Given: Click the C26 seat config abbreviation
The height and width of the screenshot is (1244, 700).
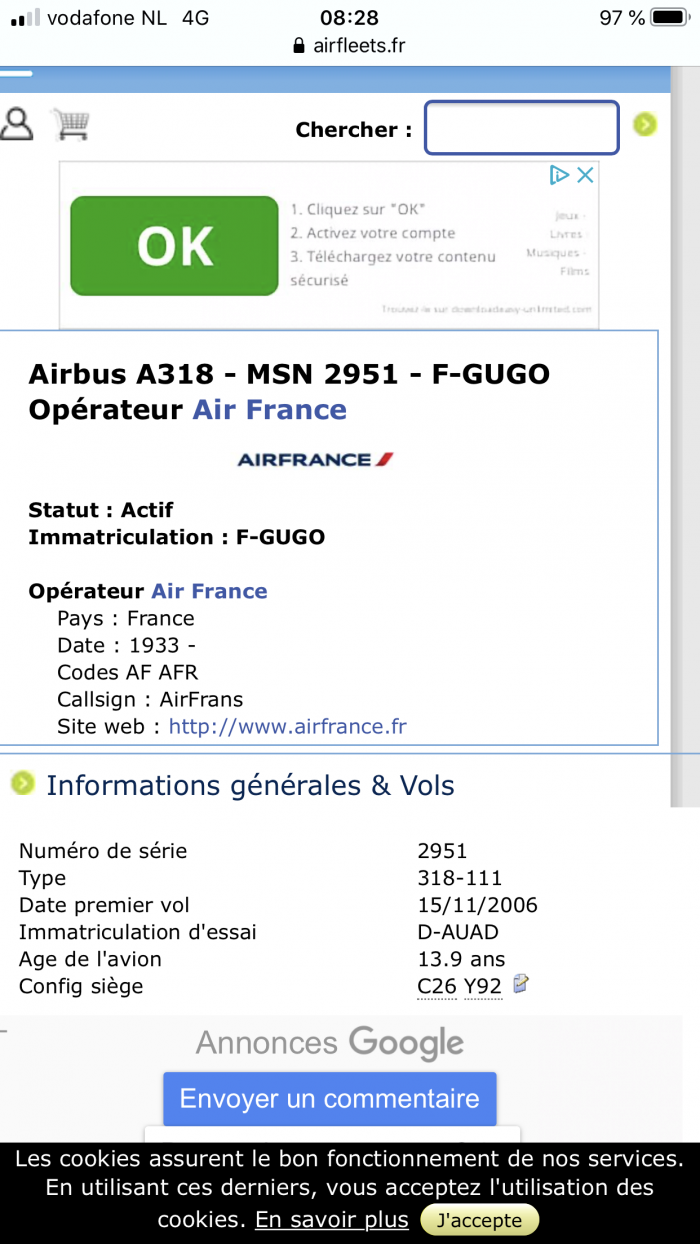Looking at the screenshot, I should [436, 986].
